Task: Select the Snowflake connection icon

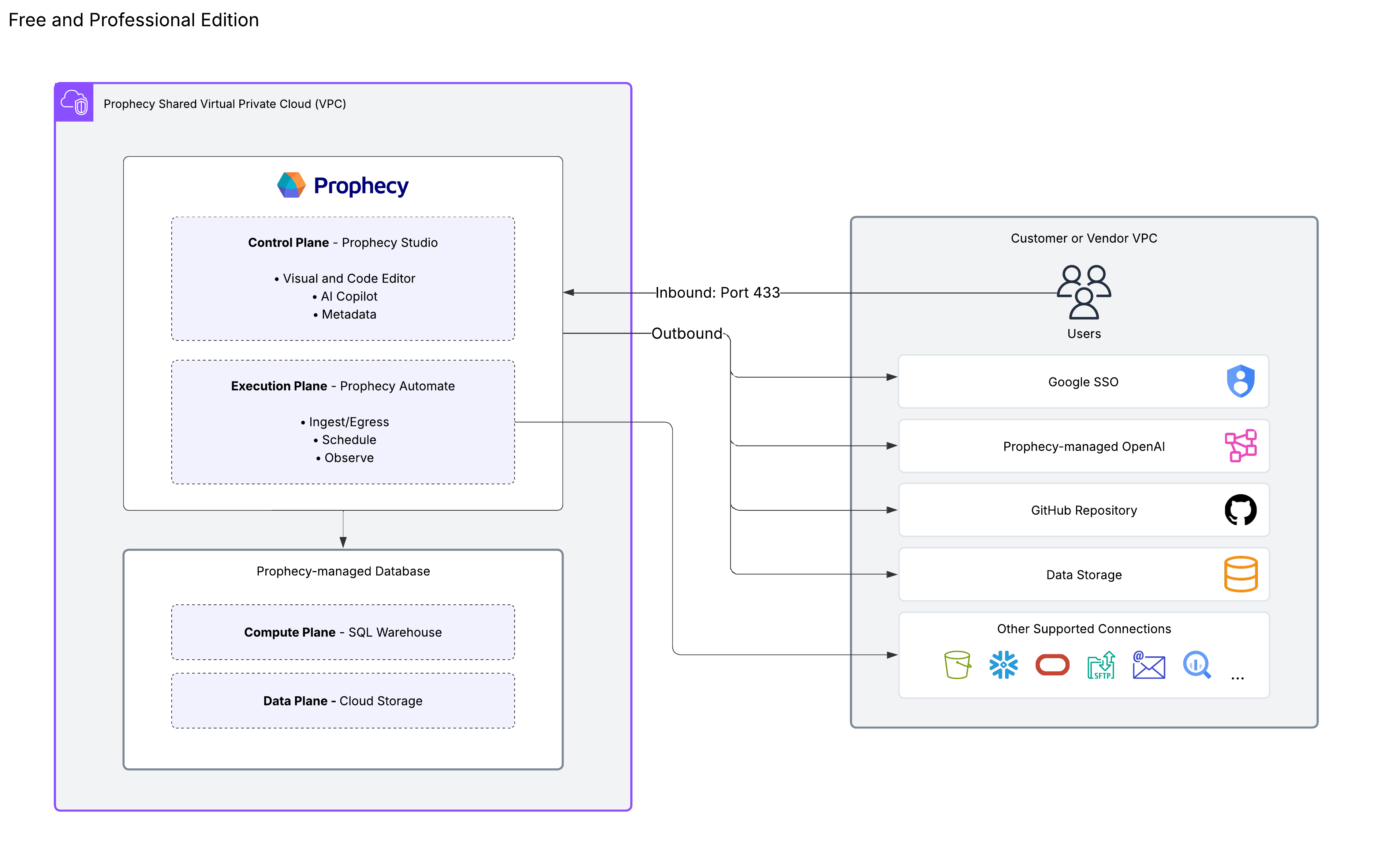Action: [1004, 665]
